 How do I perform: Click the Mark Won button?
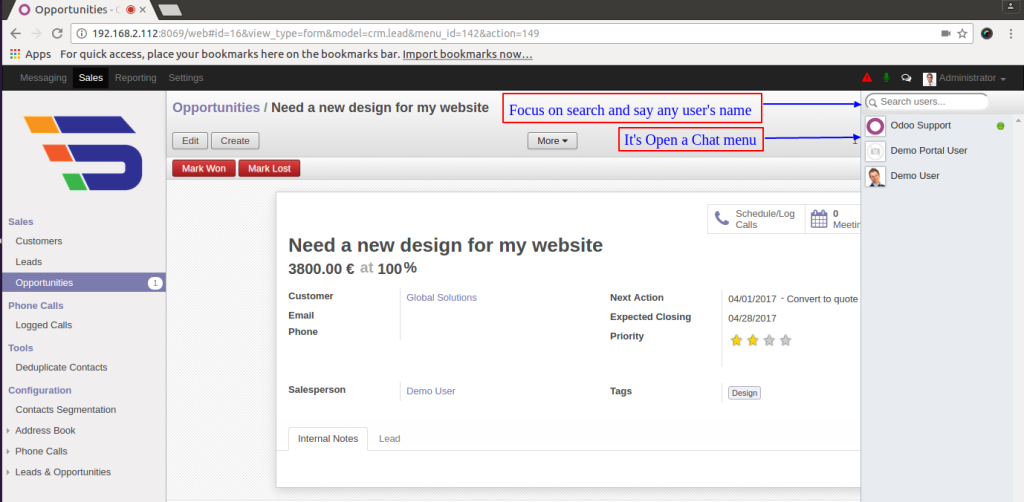(204, 169)
